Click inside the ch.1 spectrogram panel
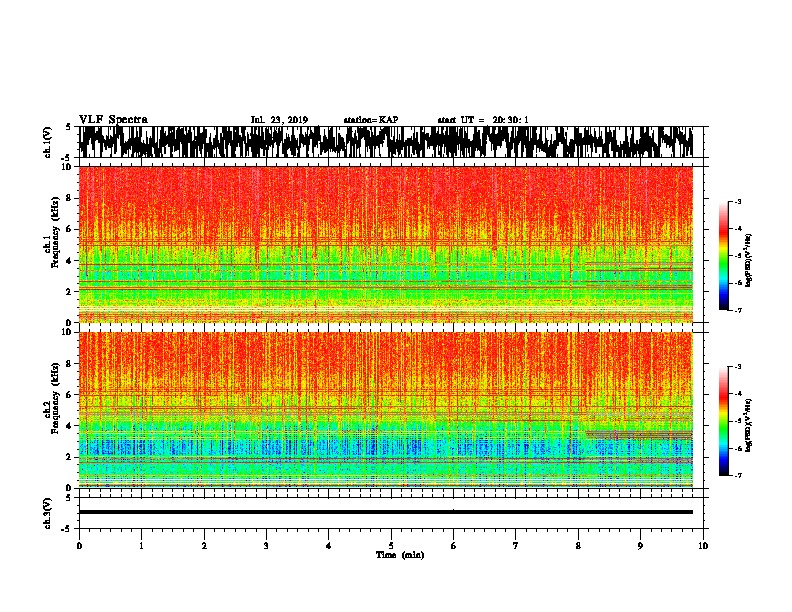Screen dimensions: 792x612 point(386,244)
